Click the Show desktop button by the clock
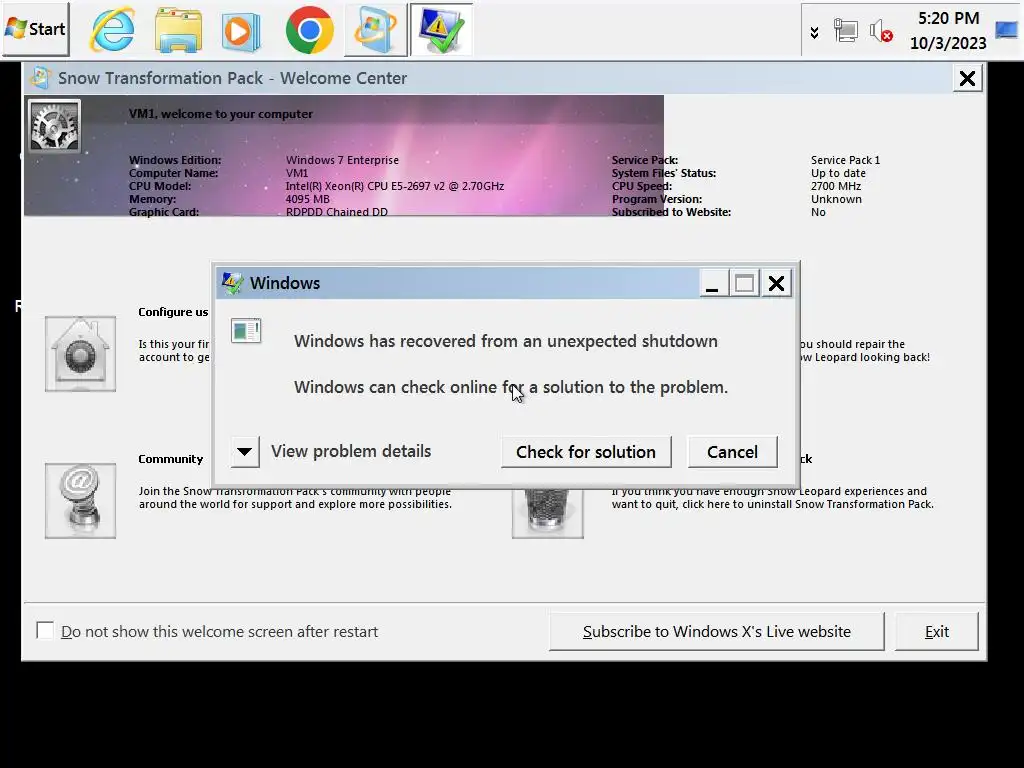The image size is (1024, 768). coord(1008,30)
